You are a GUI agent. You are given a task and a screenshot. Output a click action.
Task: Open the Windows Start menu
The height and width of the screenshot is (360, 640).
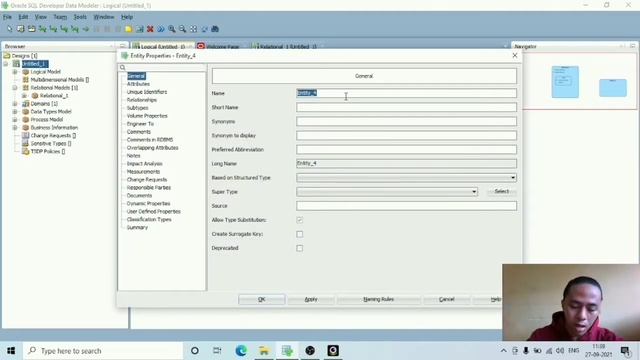(11, 351)
